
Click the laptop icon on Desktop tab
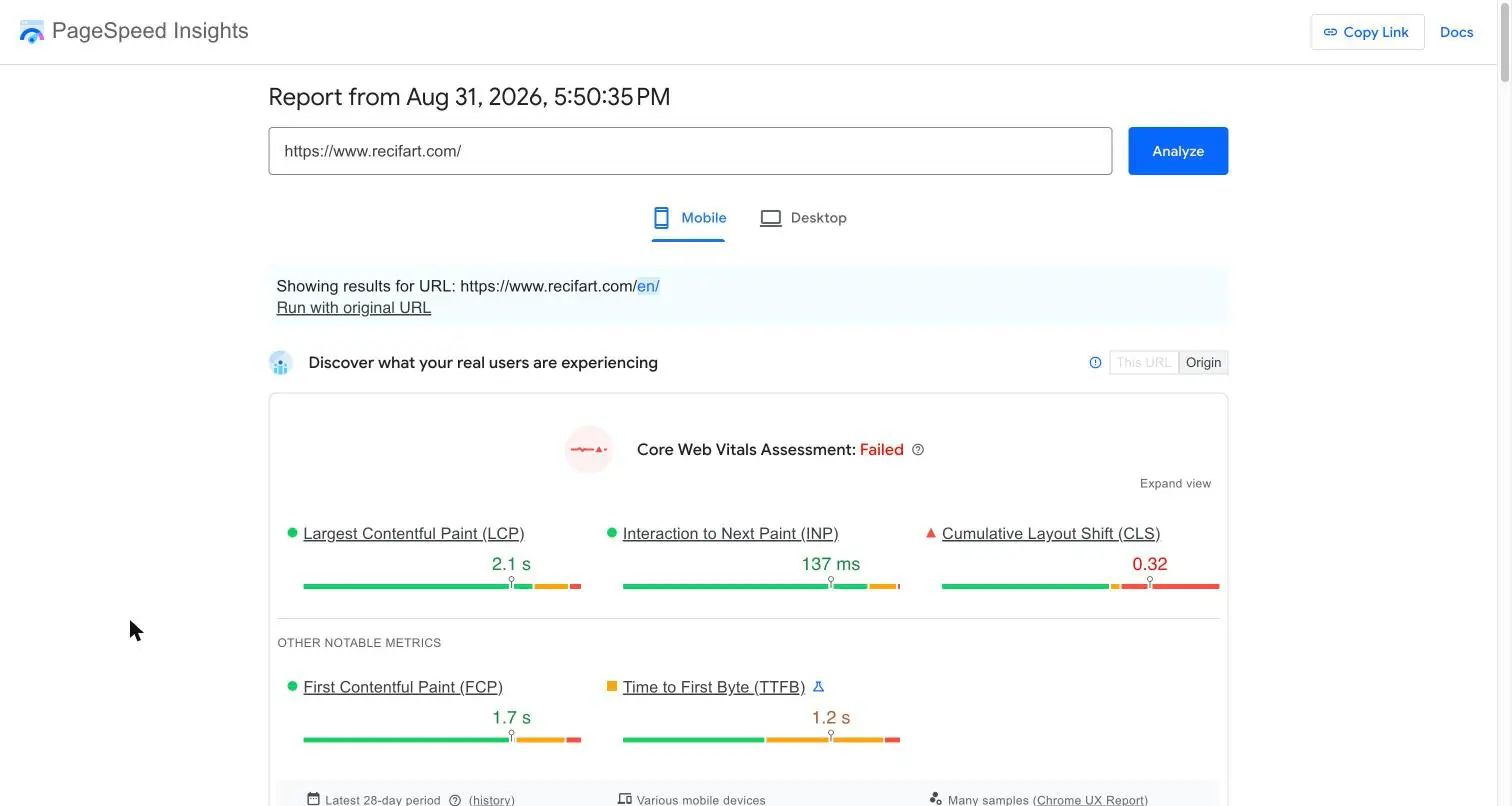click(770, 218)
